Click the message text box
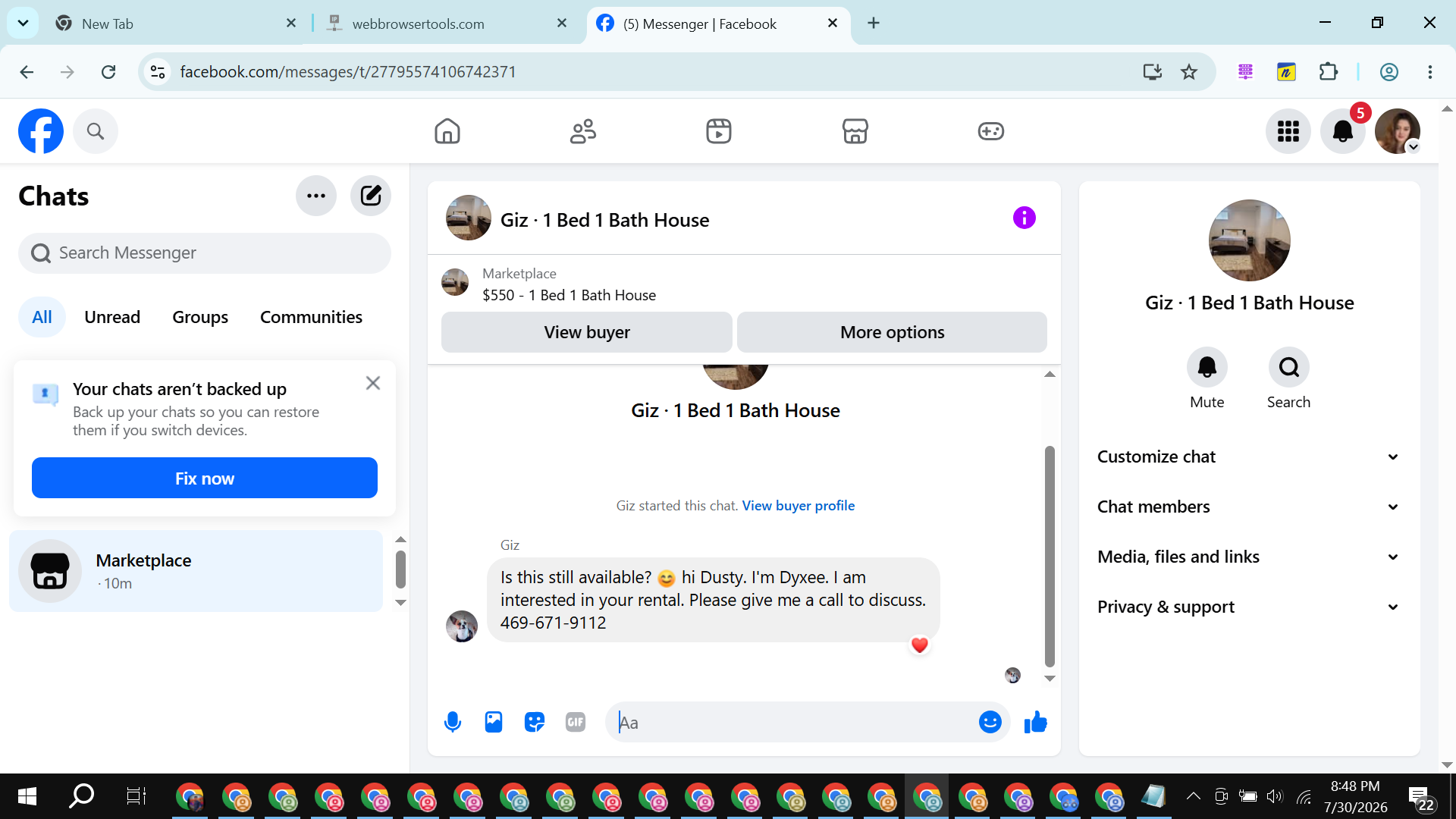Viewport: 1456px width, 819px height. (x=792, y=723)
